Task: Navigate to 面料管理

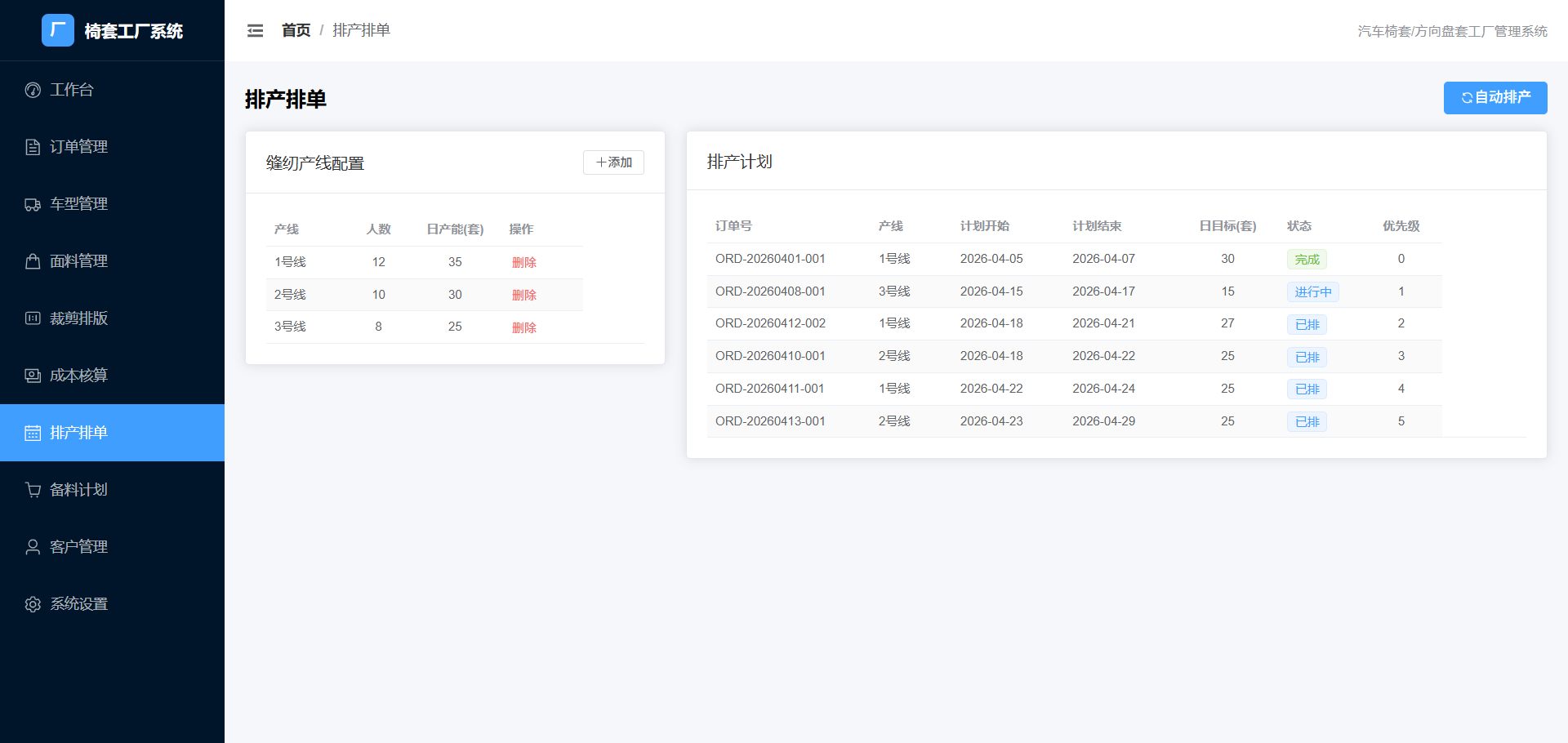Action: coord(112,261)
